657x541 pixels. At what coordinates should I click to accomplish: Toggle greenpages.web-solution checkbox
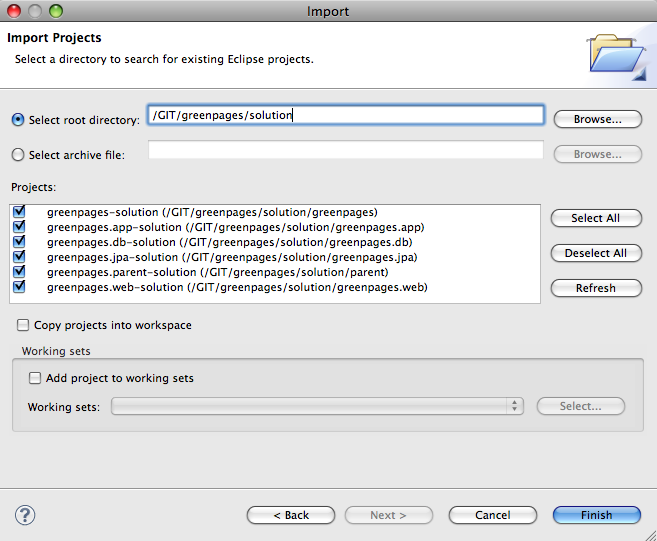coord(19,287)
